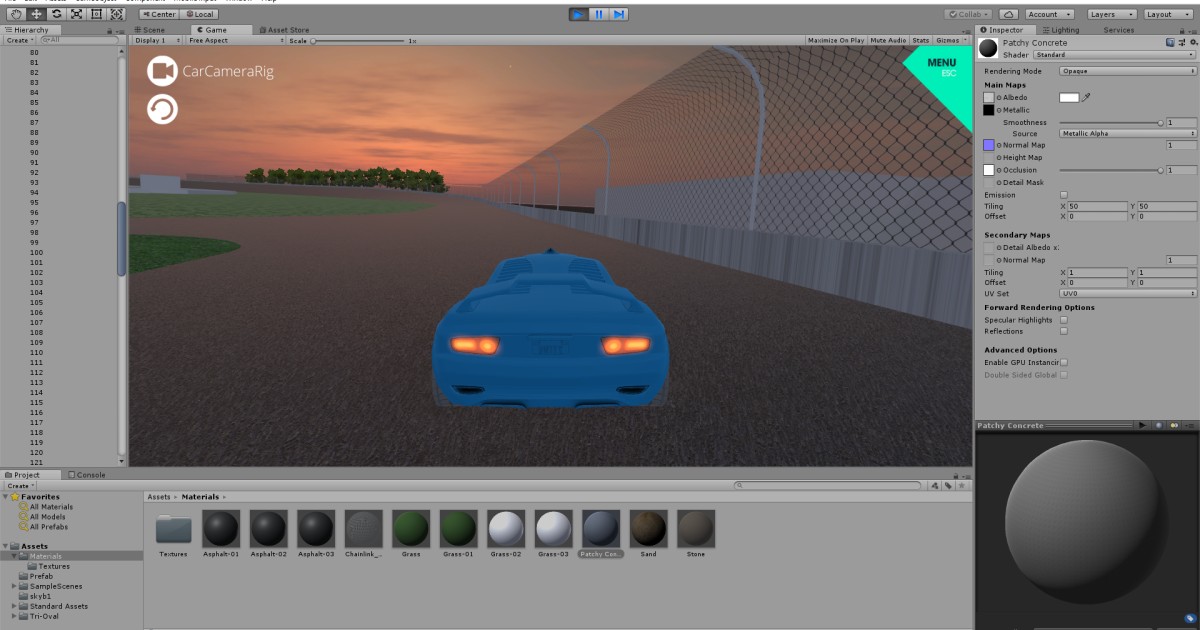Image resolution: width=1200 pixels, height=630 pixels.
Task: Enable Emission on the material
Action: tap(1063, 194)
